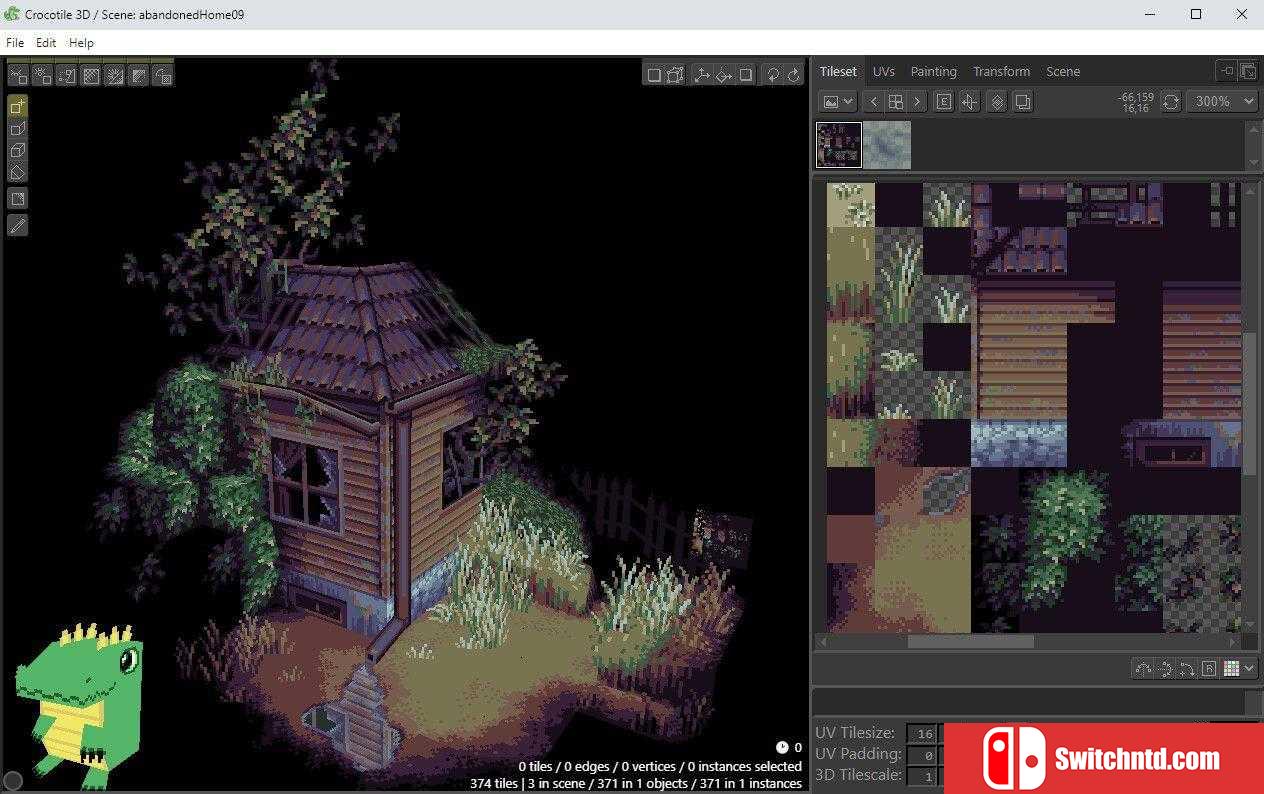Select the cube block mode tool
Screen dimensions: 1264x794
click(x=18, y=150)
